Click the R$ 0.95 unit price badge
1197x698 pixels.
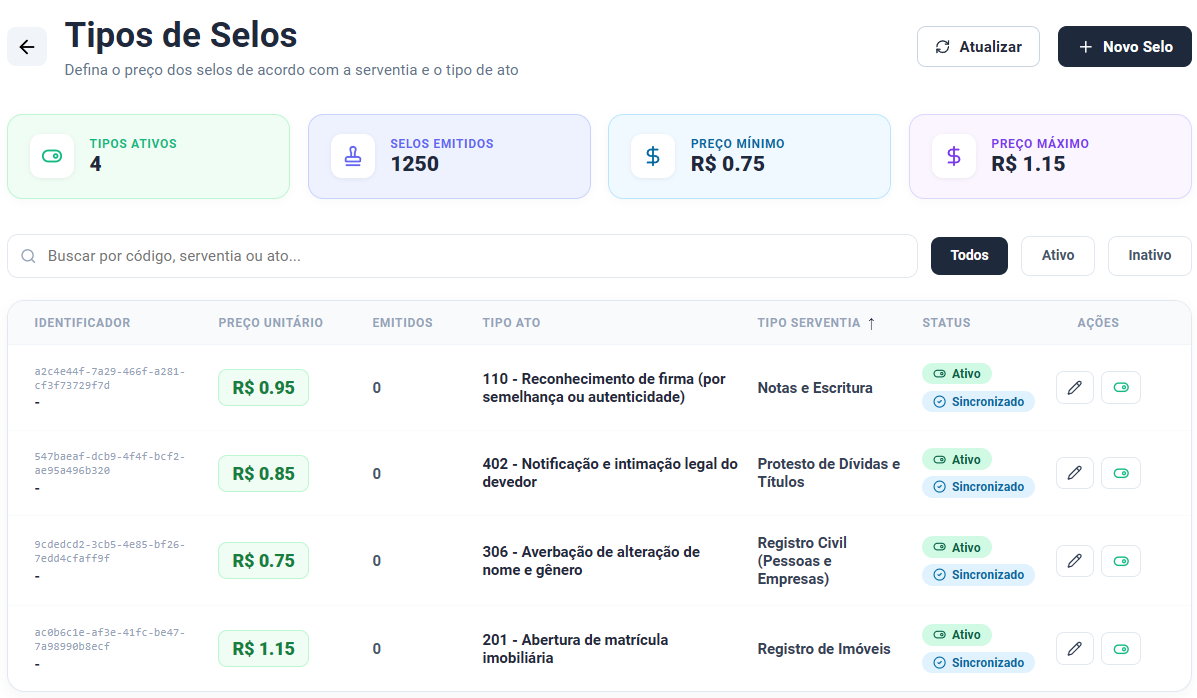click(263, 388)
